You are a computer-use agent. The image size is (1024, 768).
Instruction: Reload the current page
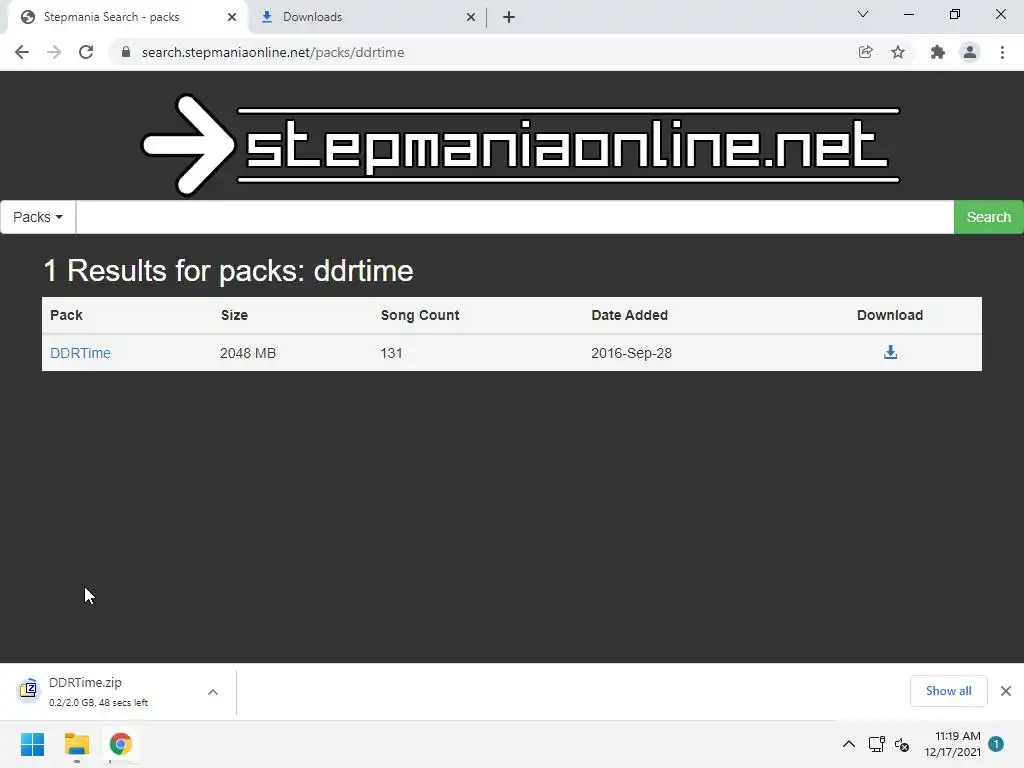86,52
